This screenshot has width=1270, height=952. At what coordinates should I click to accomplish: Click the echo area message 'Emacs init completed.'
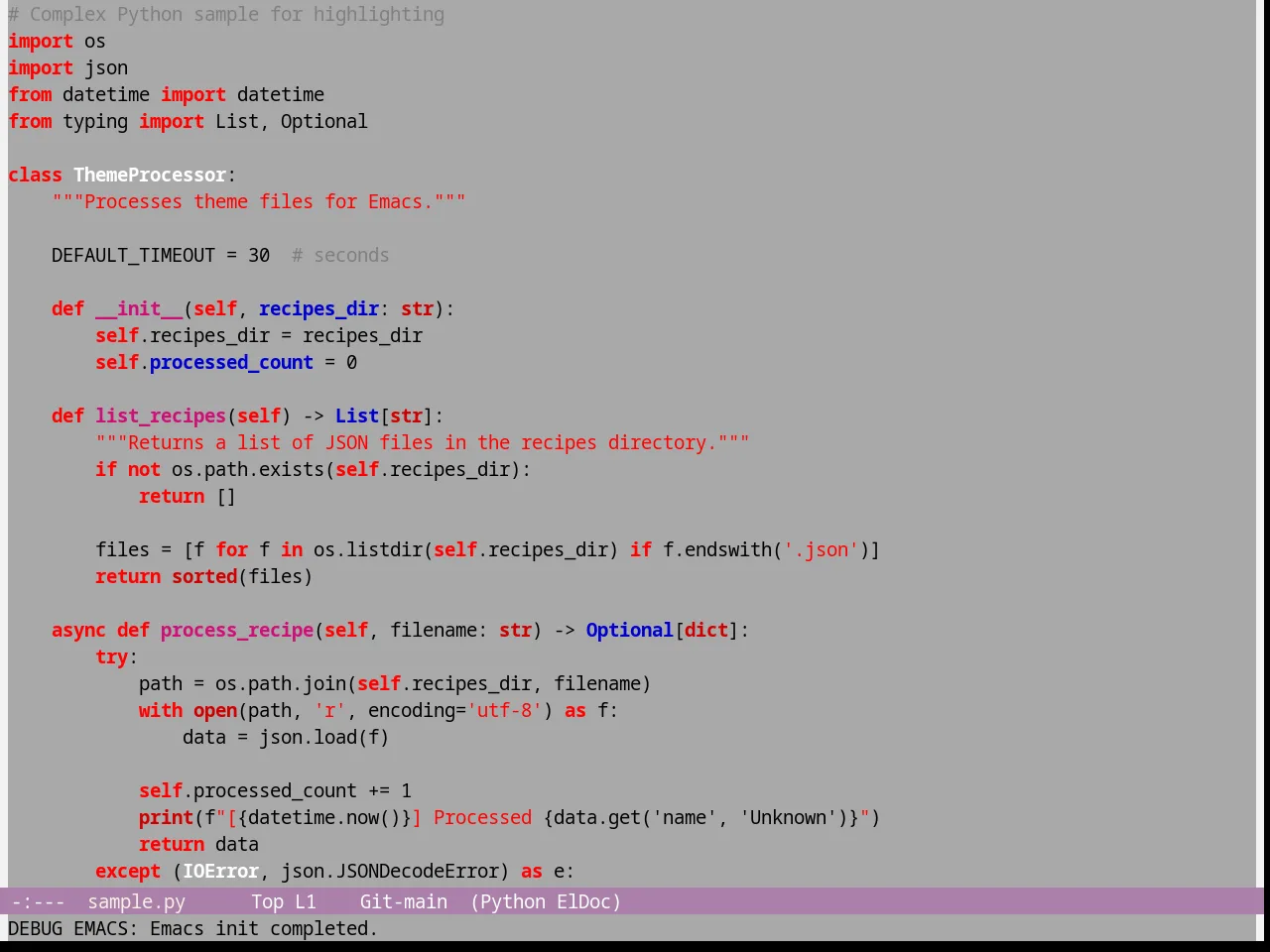[x=264, y=928]
